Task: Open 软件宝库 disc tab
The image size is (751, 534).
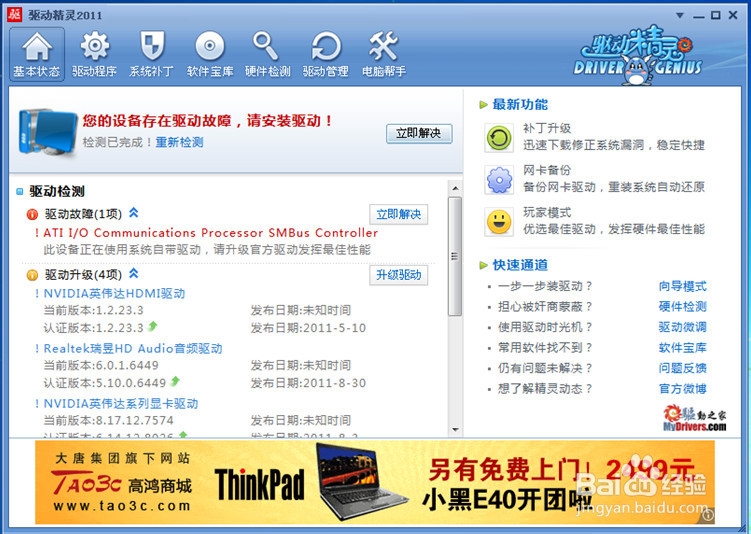Action: coord(210,54)
